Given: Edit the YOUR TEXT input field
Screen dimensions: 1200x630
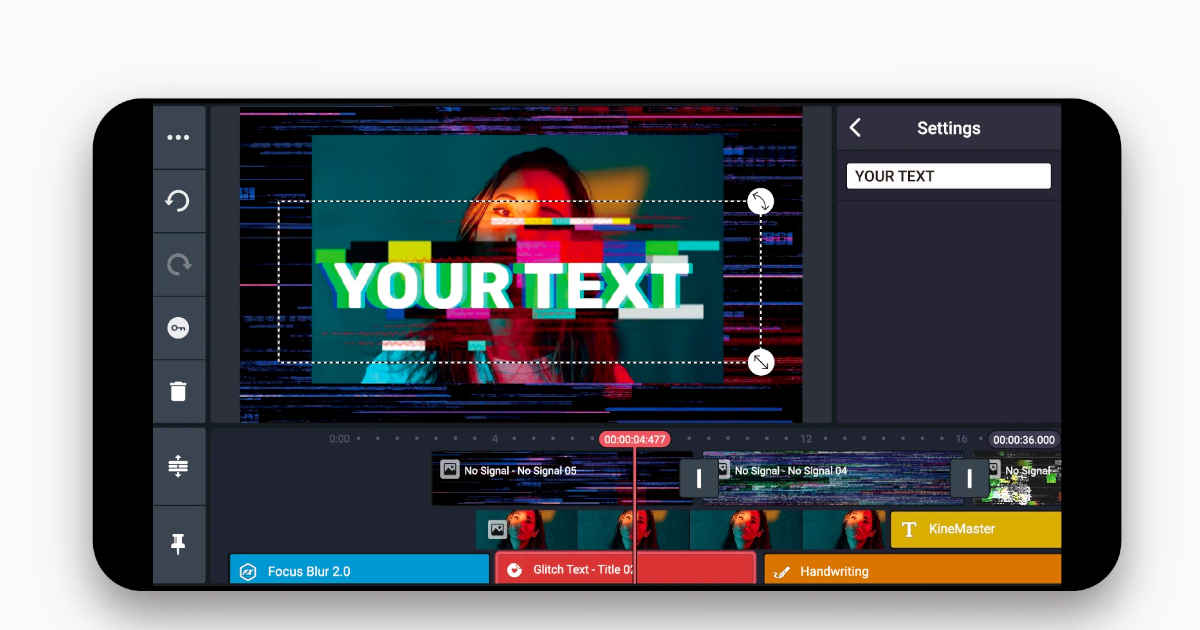Looking at the screenshot, I should [948, 175].
